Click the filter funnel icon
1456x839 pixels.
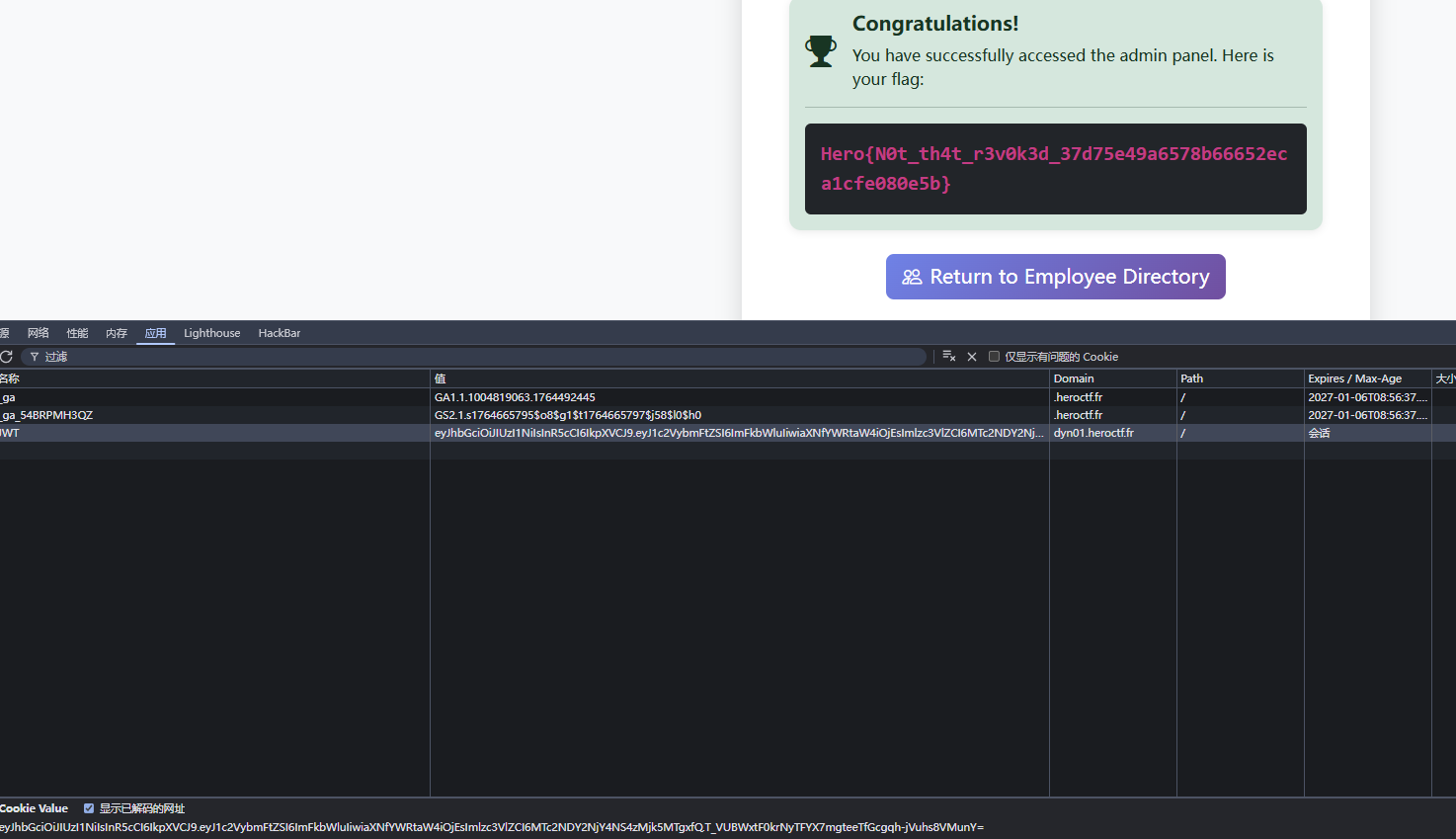click(35, 357)
